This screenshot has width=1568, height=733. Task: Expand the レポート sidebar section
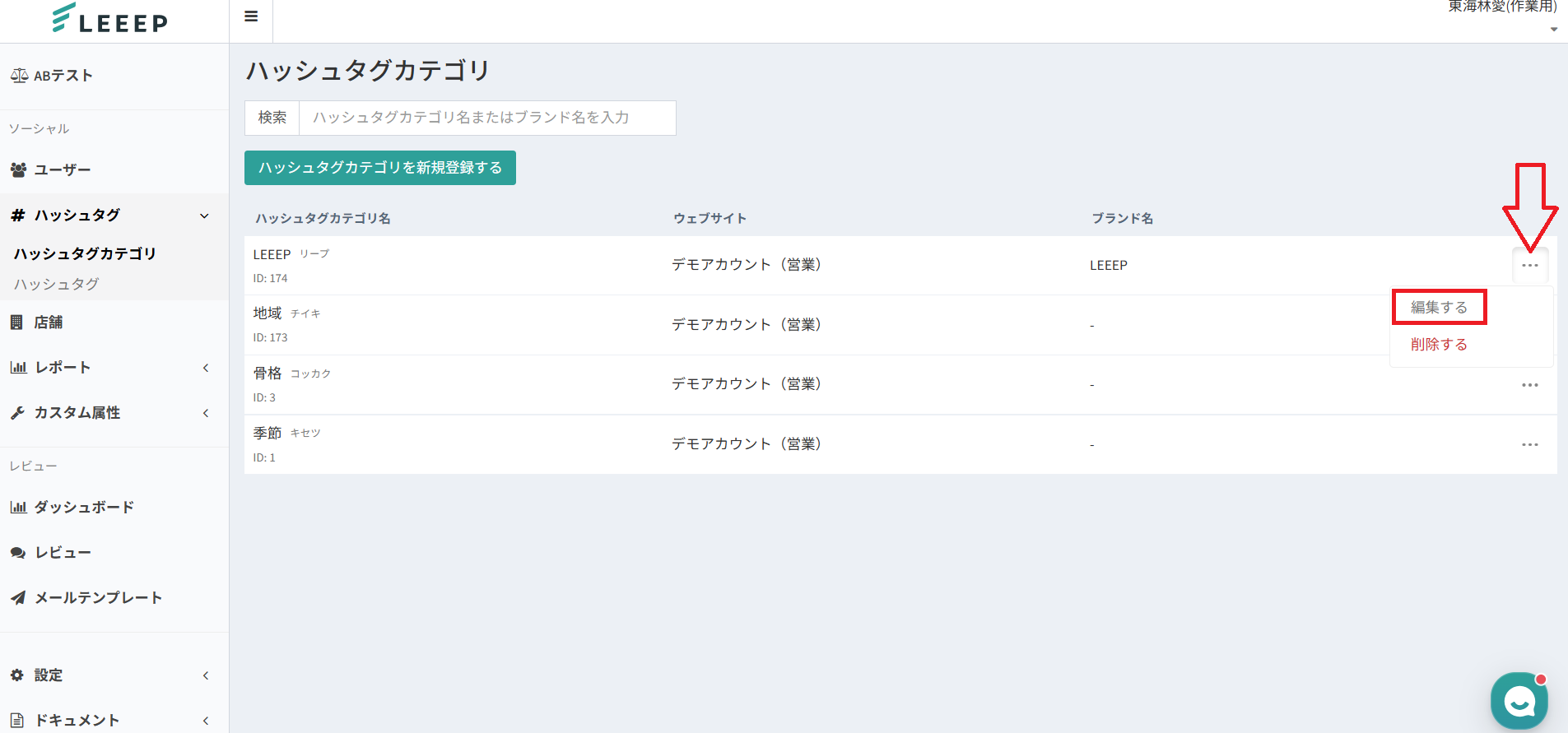pyautogui.click(x=205, y=368)
